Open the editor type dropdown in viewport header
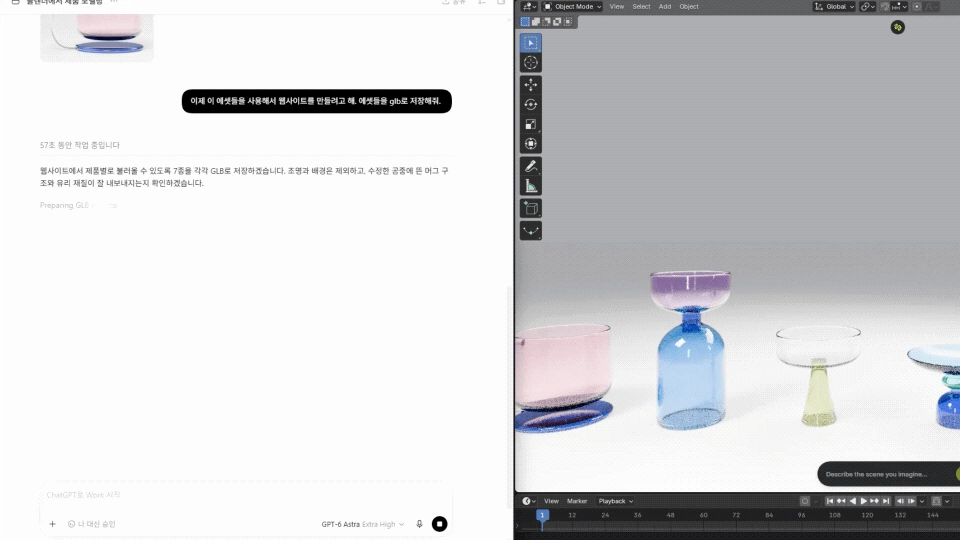The height and width of the screenshot is (540, 960). (529, 7)
